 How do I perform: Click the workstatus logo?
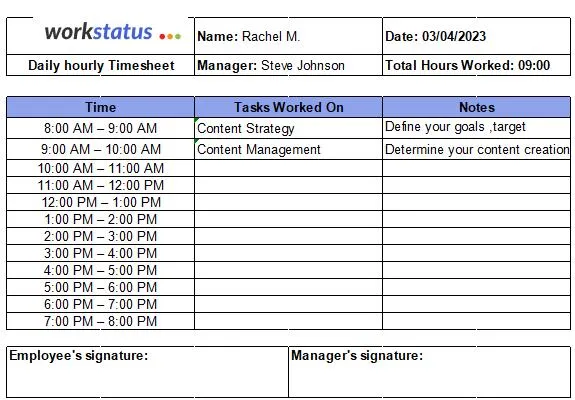click(x=113, y=32)
